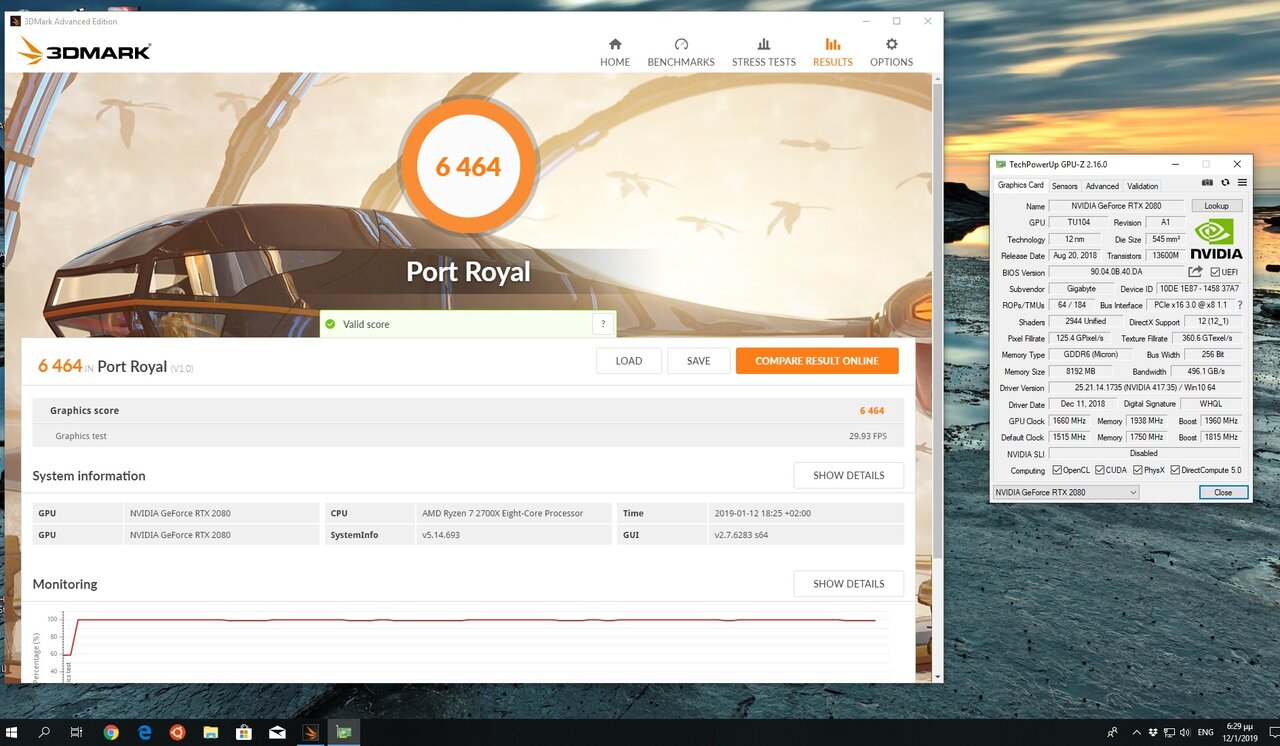Click the SAVE button
Screen dimensions: 1280x746
(x=699, y=361)
